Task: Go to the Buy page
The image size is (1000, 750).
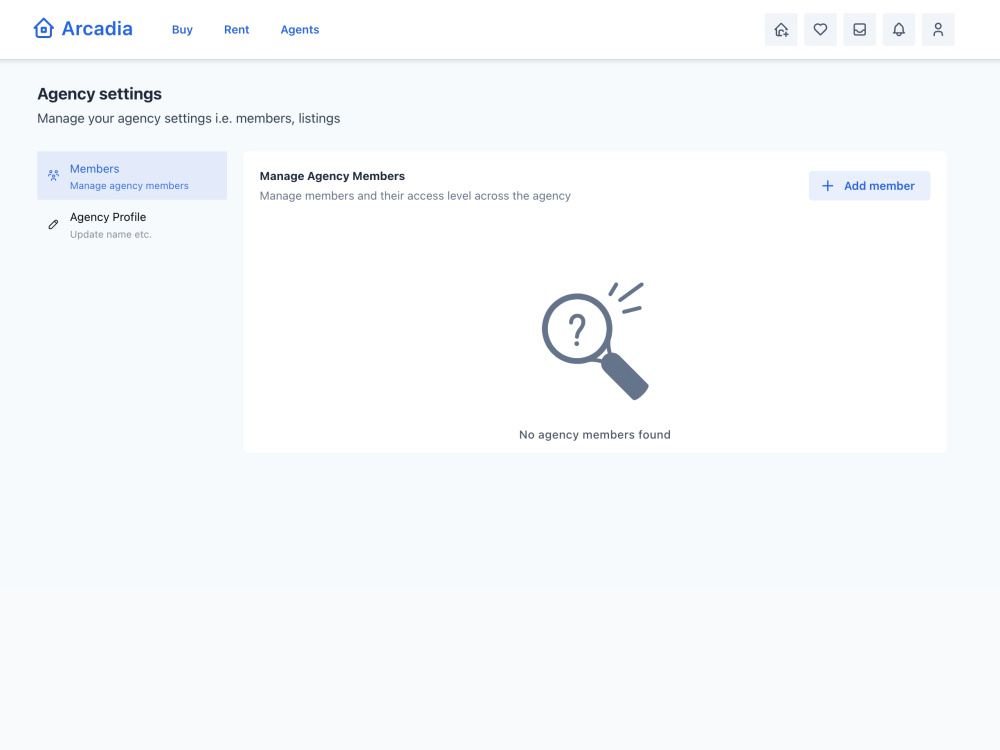Action: (x=182, y=29)
